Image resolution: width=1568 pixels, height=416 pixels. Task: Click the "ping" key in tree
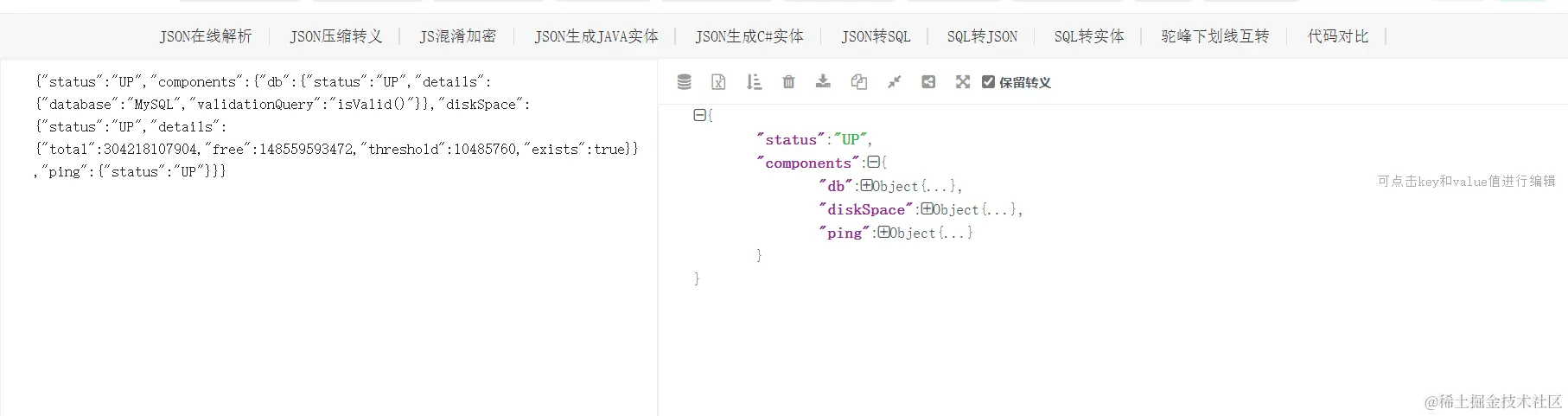844,233
